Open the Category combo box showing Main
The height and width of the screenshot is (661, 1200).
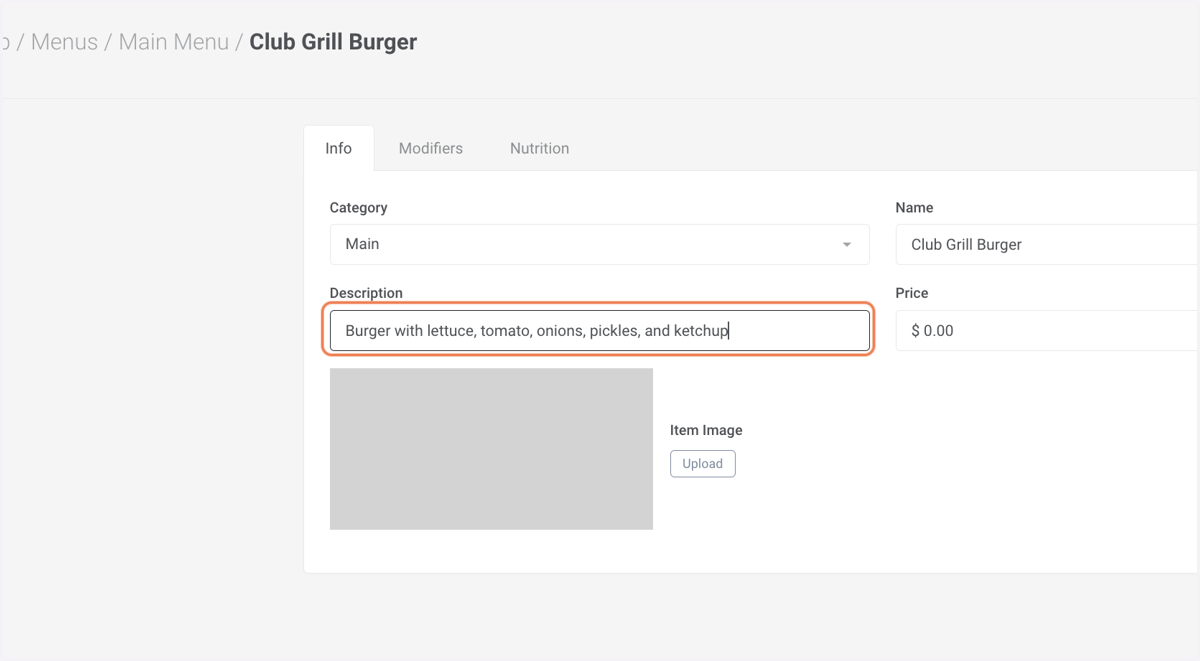pyautogui.click(x=599, y=244)
